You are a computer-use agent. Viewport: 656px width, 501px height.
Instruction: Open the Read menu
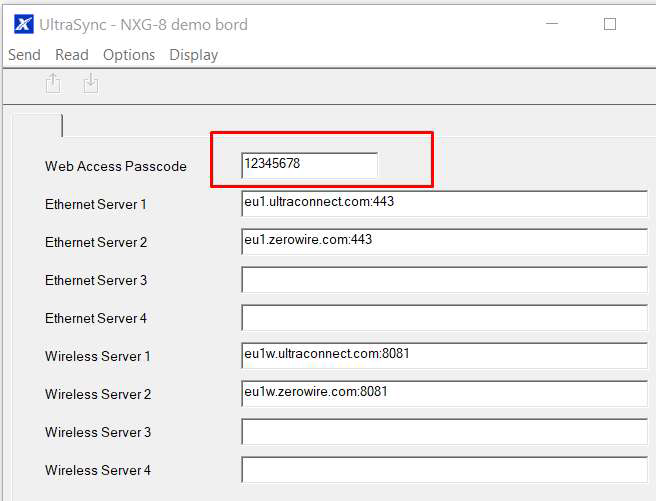72,55
